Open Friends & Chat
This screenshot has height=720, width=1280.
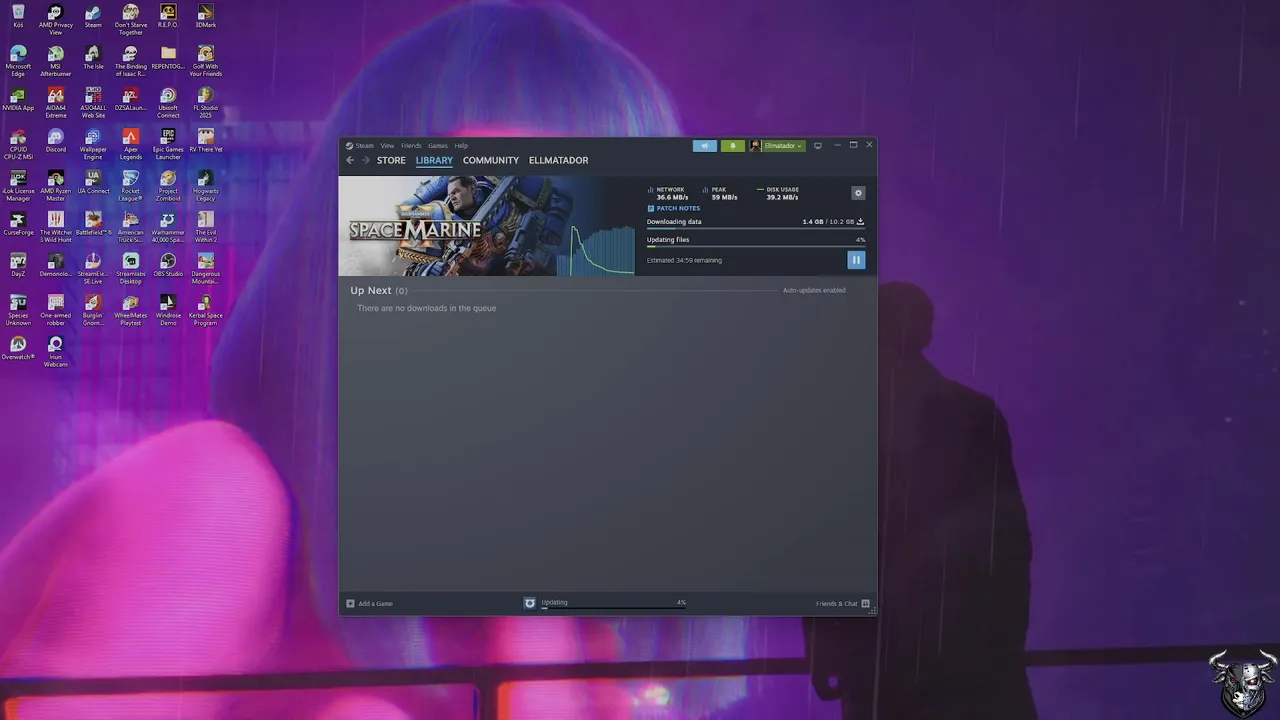(842, 603)
